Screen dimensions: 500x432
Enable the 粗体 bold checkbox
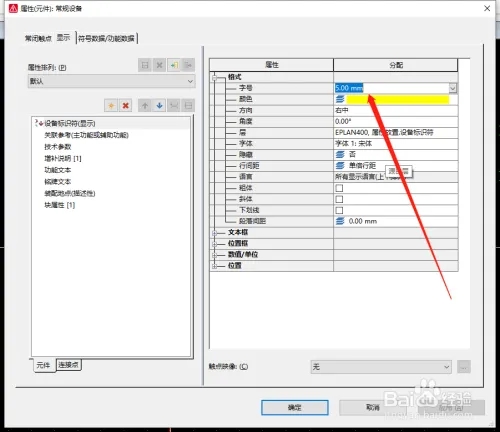(339, 188)
